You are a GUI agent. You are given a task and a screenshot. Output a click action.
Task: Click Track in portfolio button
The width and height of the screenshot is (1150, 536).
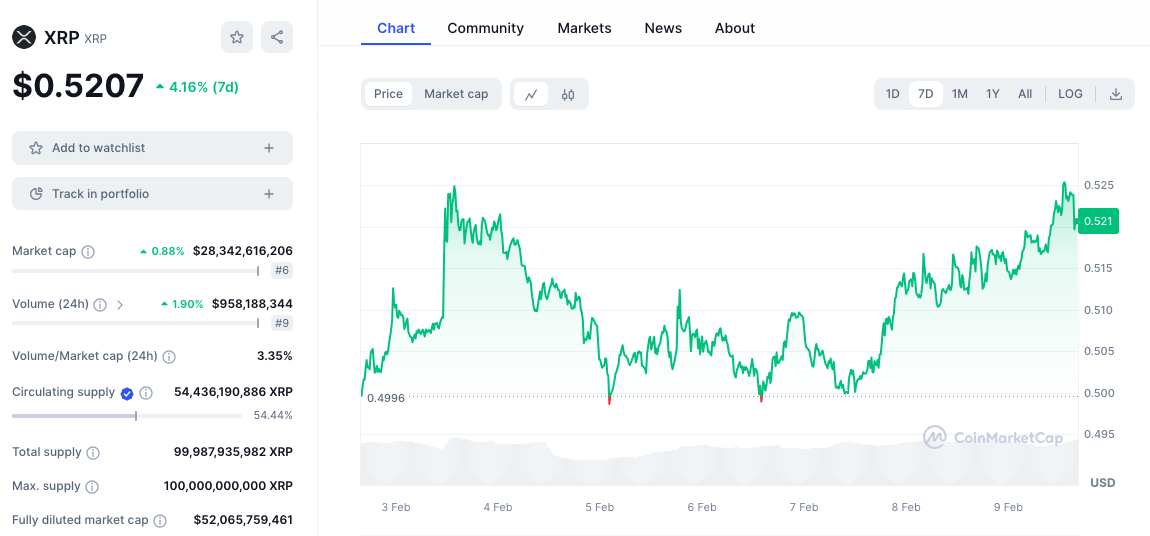[x=153, y=194]
